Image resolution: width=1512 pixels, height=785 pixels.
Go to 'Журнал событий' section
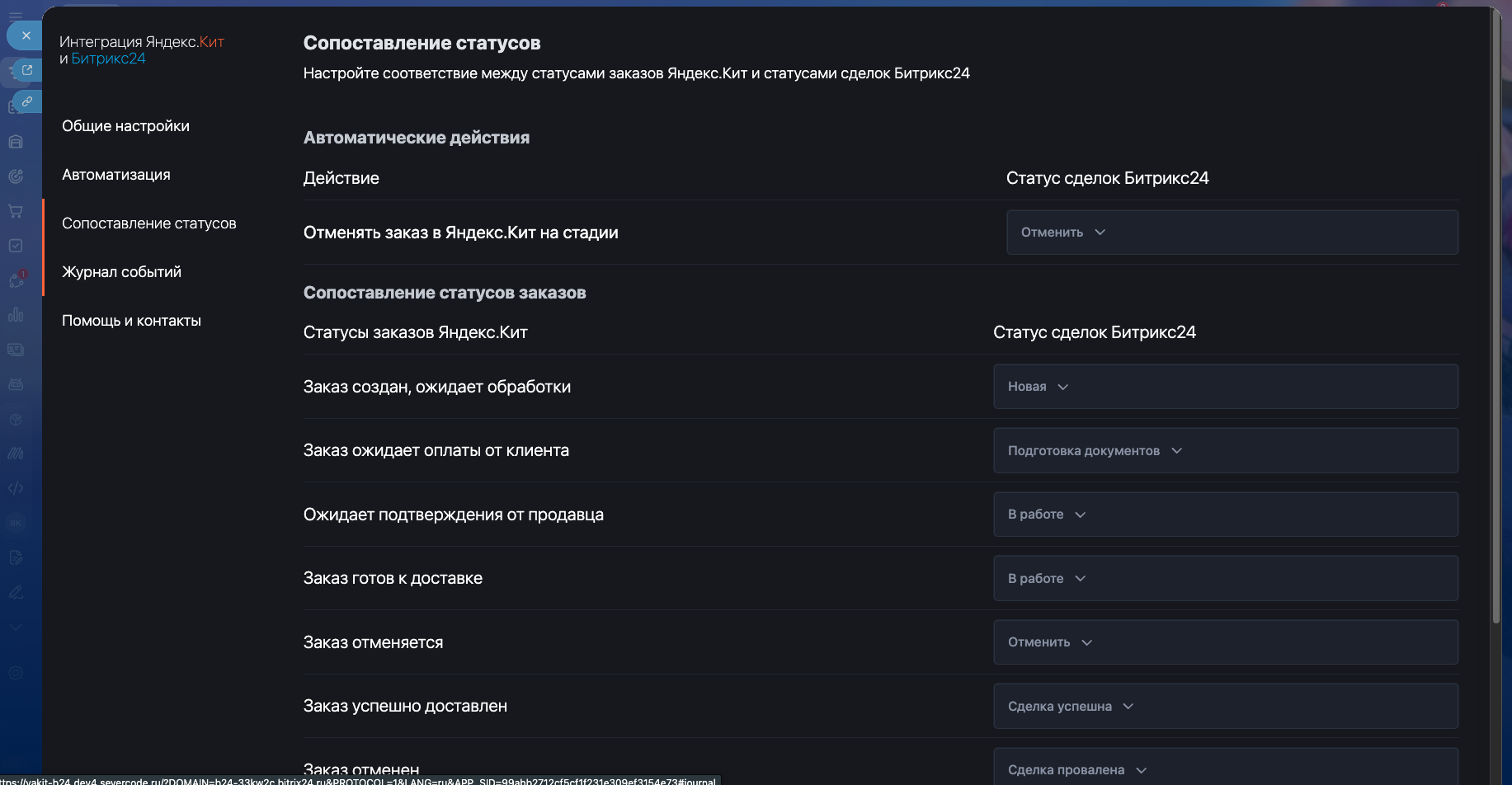(121, 272)
